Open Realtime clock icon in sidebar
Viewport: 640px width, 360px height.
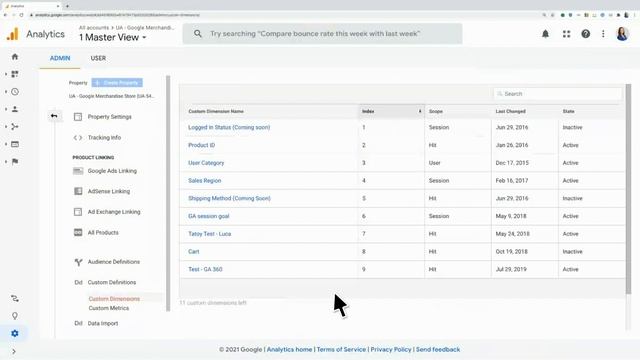click(x=15, y=92)
